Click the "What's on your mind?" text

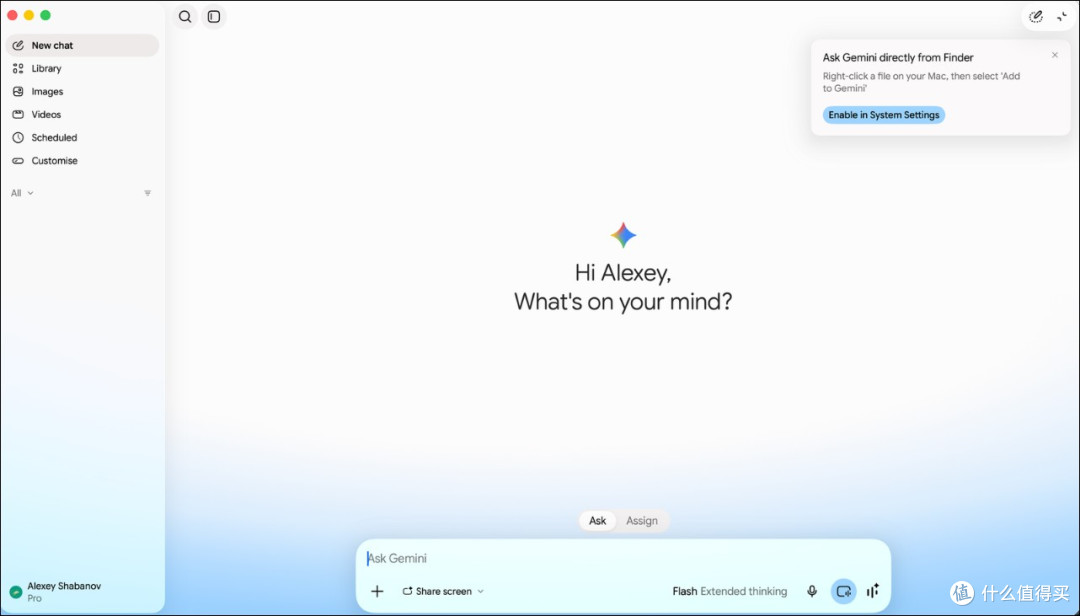tap(623, 302)
